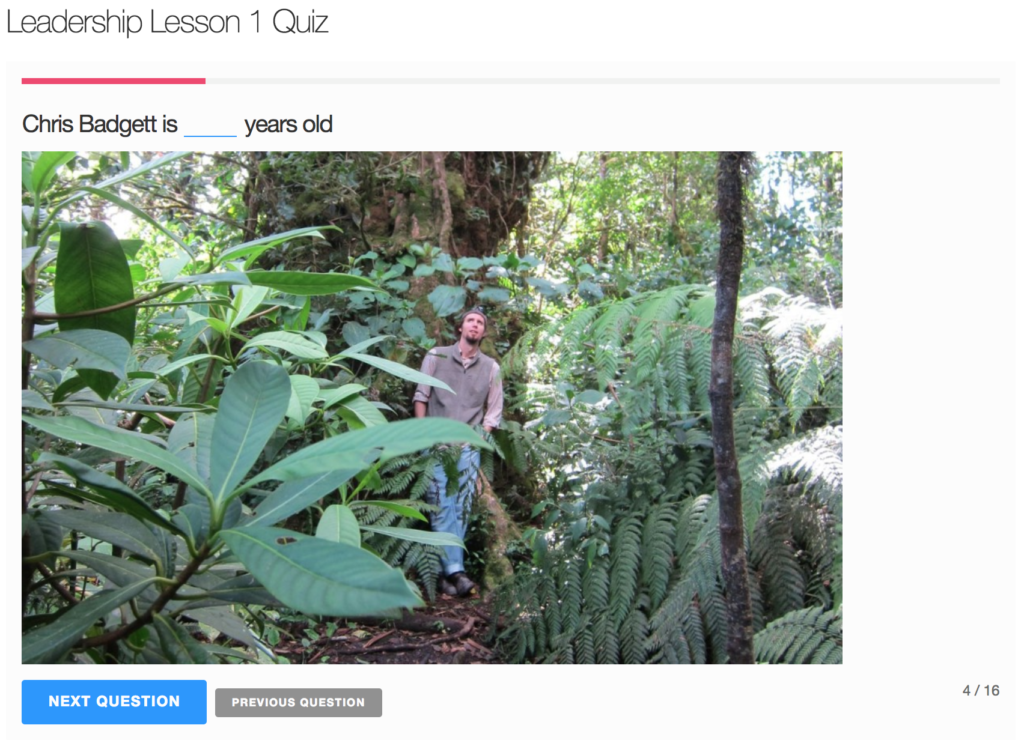Go back with PREVIOUS QUESTION button
The image size is (1024, 746).
pos(298,702)
